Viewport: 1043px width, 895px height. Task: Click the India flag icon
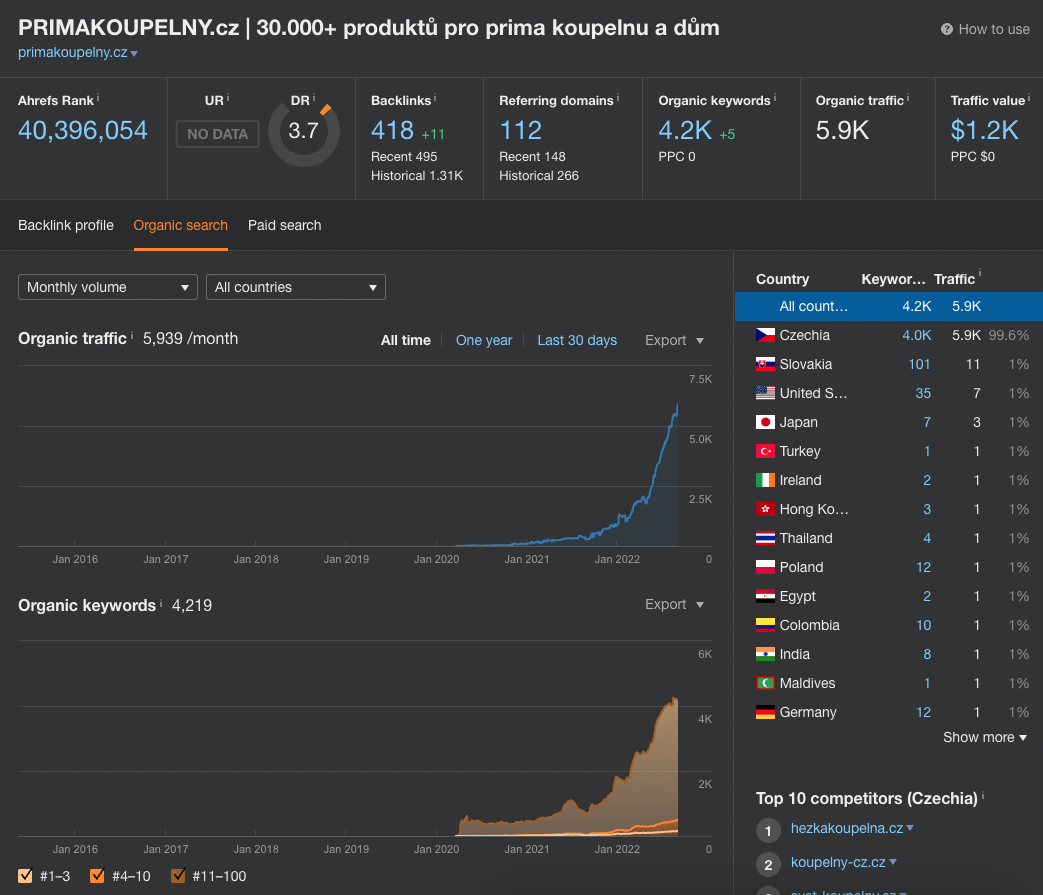pyautogui.click(x=765, y=654)
